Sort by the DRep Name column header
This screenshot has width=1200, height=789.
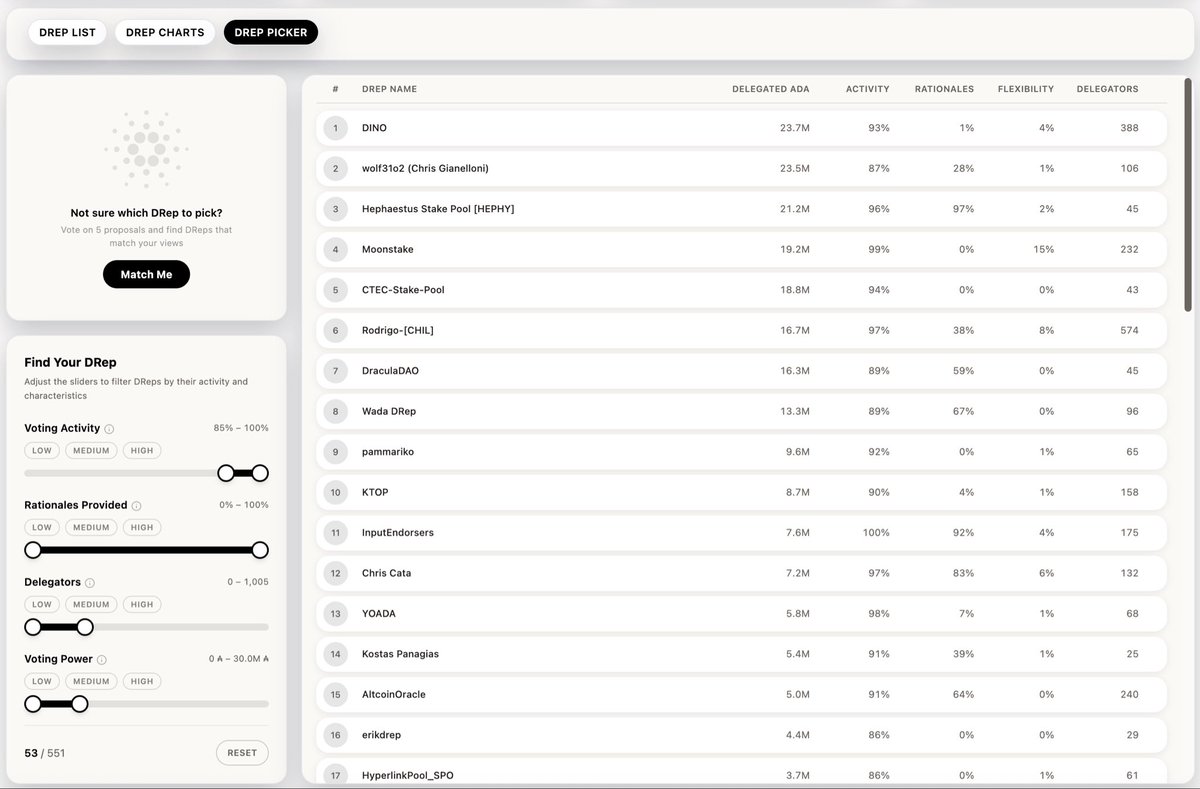(x=389, y=89)
